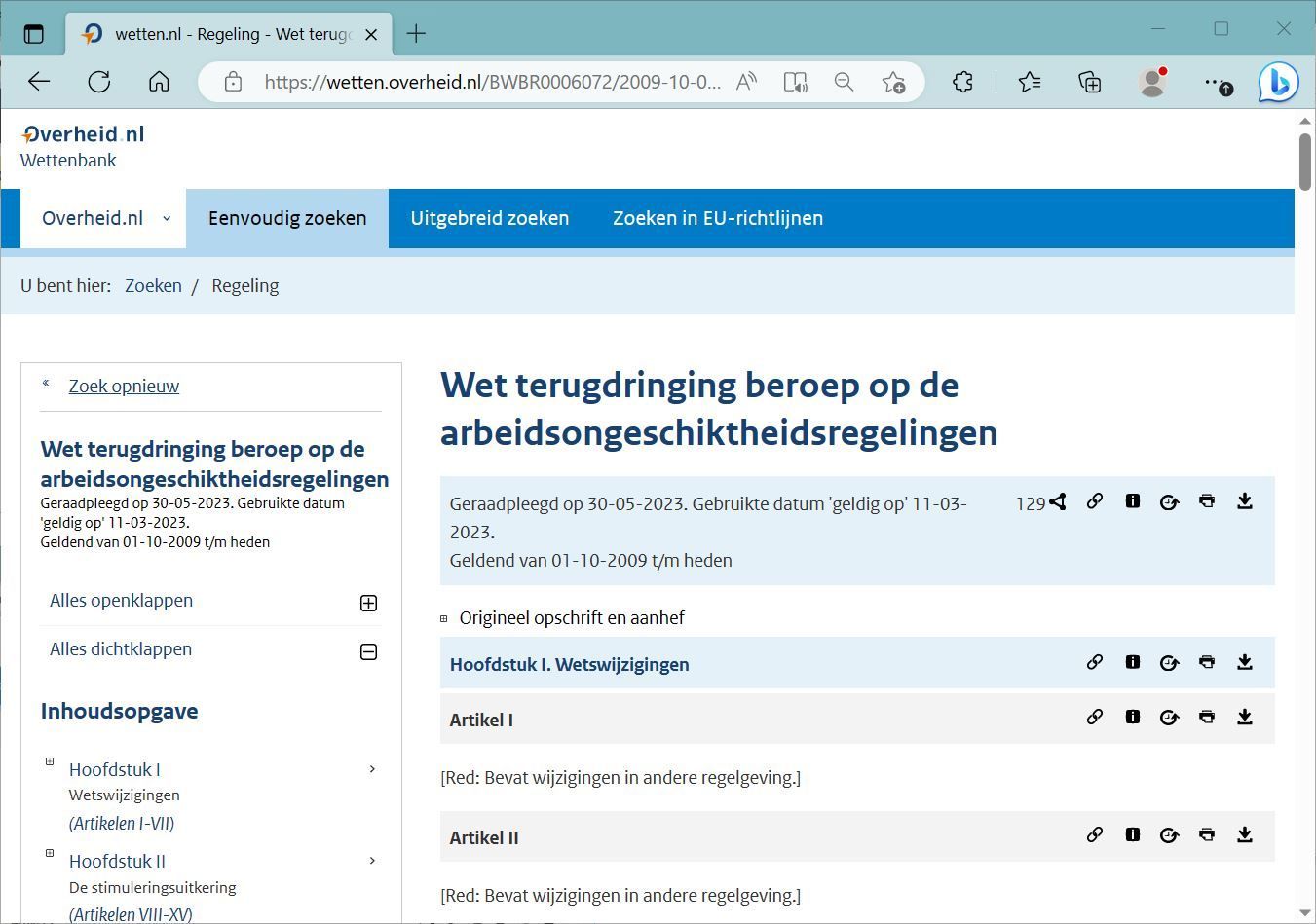Open the Bing chat sidebar
The width and height of the screenshot is (1316, 924).
coord(1278,82)
